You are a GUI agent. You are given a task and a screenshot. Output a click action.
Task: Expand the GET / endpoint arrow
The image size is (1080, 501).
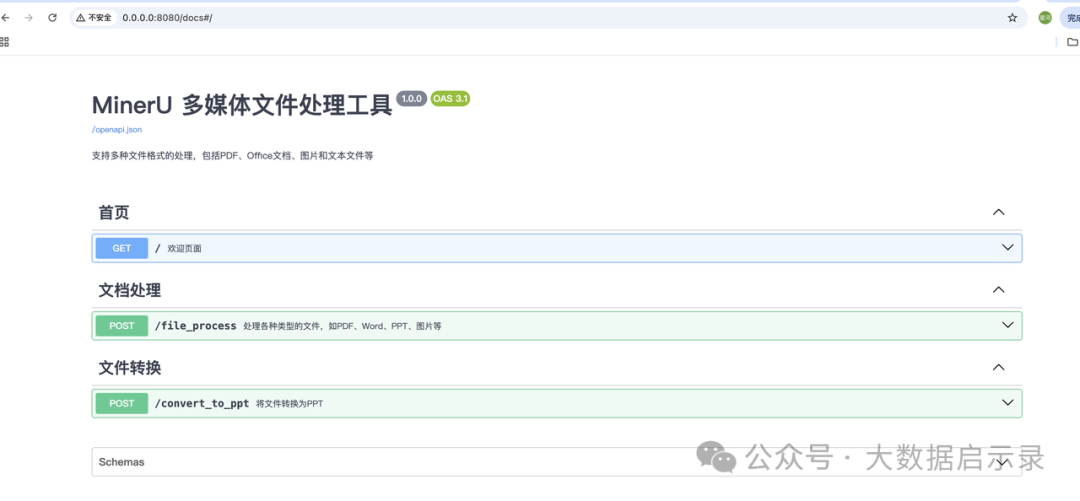(x=1008, y=247)
